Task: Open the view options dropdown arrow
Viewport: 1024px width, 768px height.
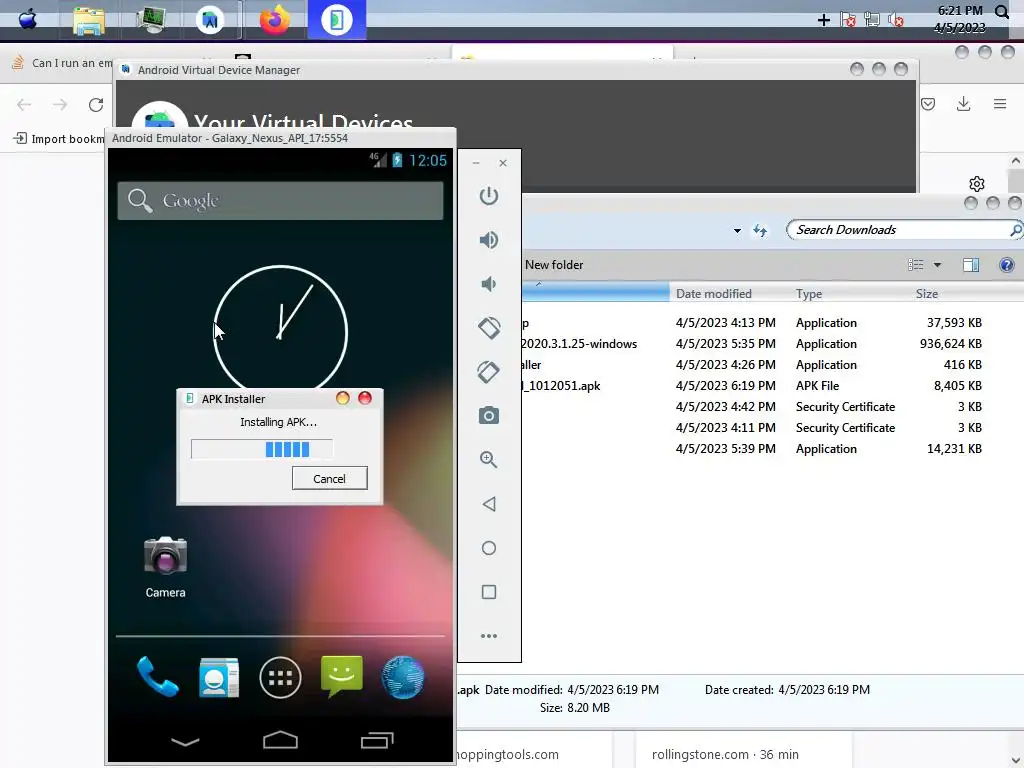Action: point(937,264)
